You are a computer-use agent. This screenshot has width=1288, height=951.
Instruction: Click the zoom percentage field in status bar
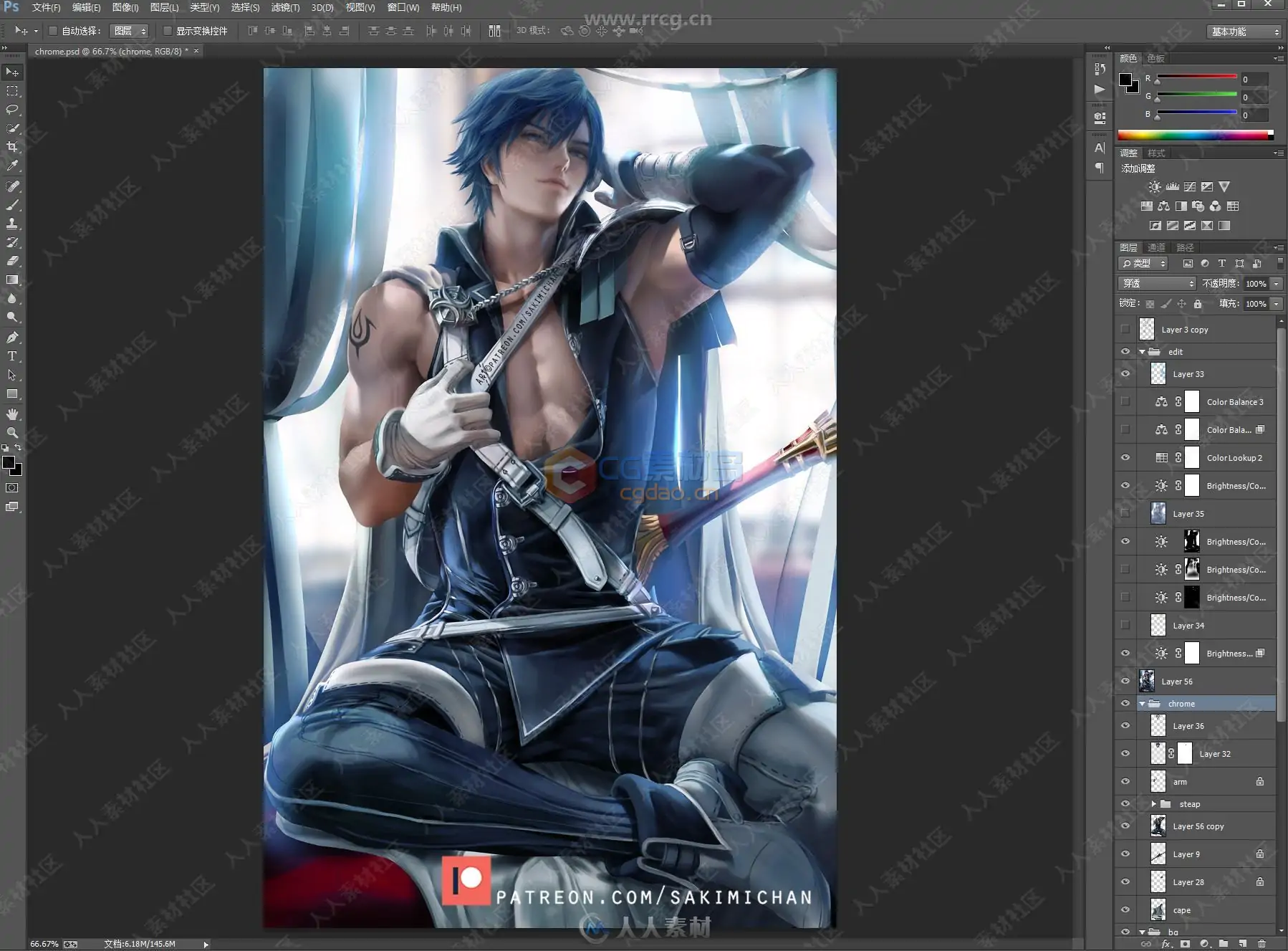44,944
